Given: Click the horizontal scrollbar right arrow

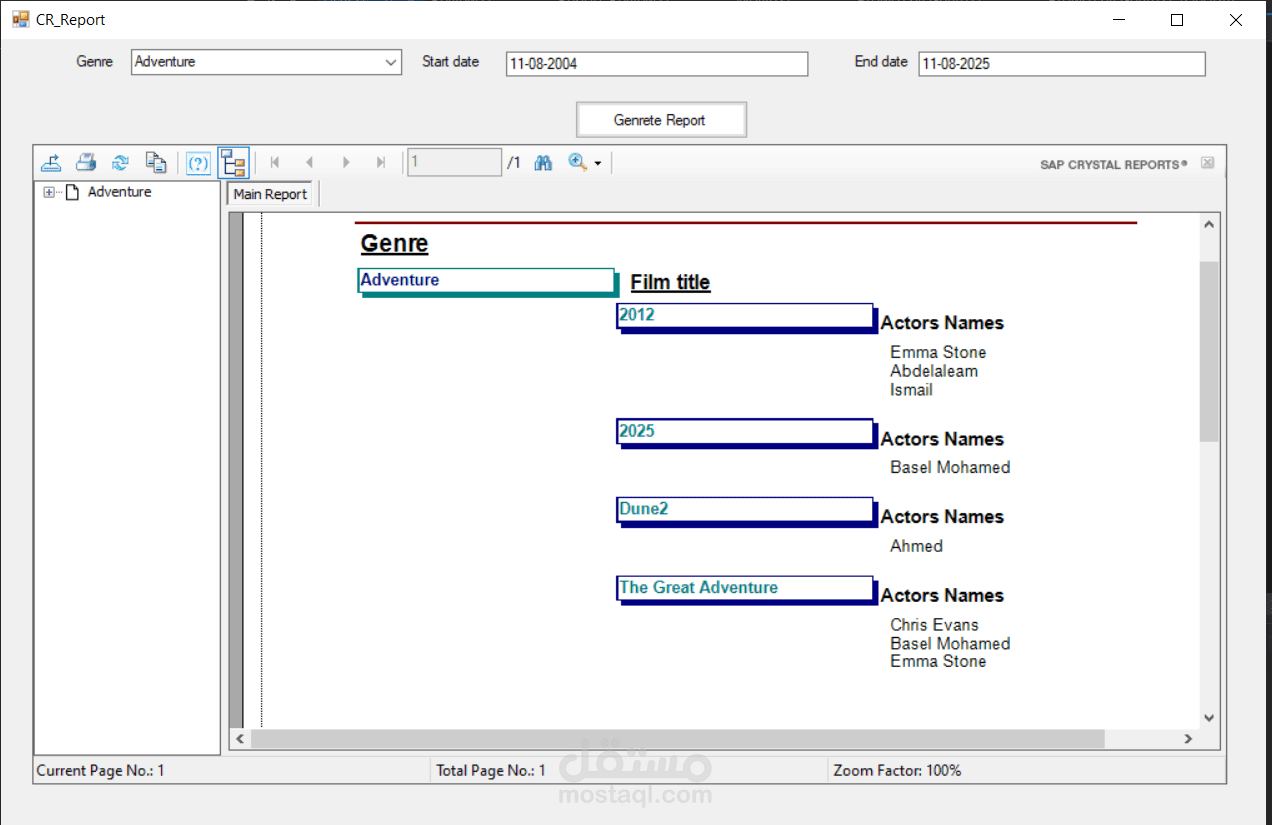Looking at the screenshot, I should 1188,739.
